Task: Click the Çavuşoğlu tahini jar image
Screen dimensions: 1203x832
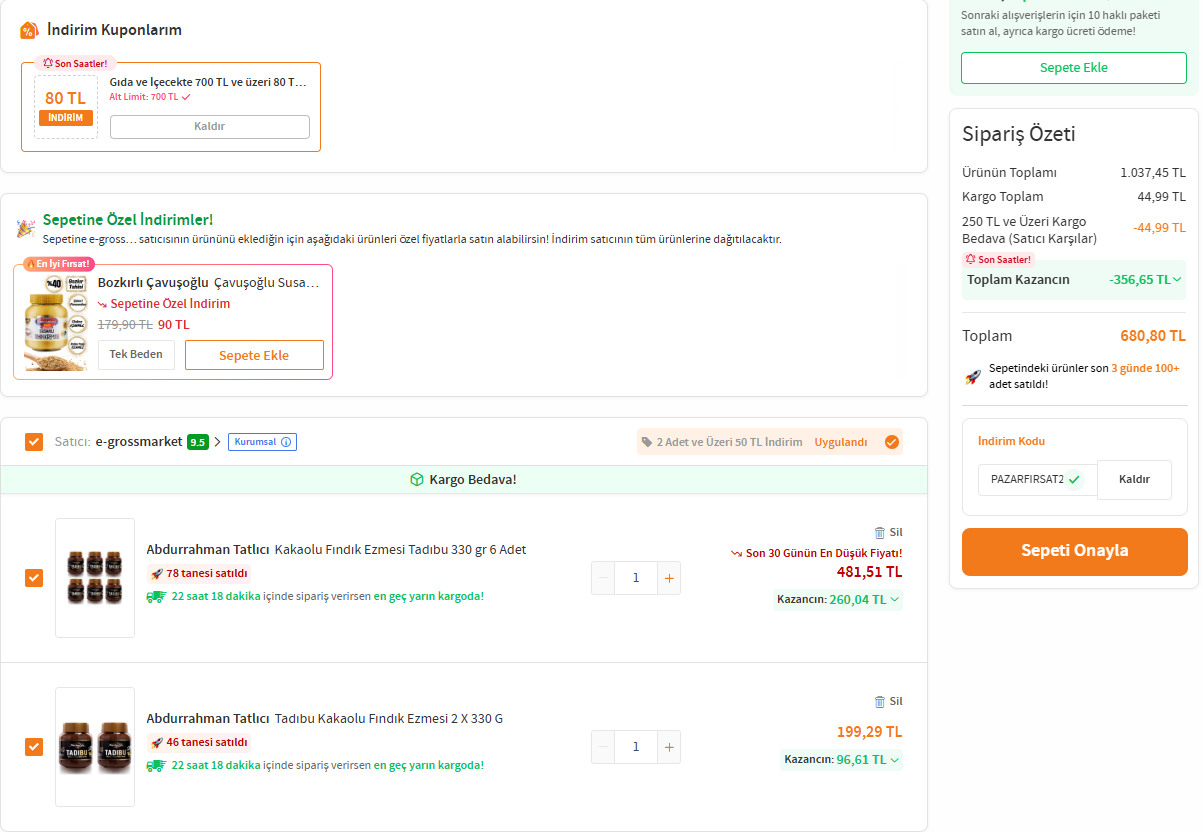Action: tap(55, 323)
